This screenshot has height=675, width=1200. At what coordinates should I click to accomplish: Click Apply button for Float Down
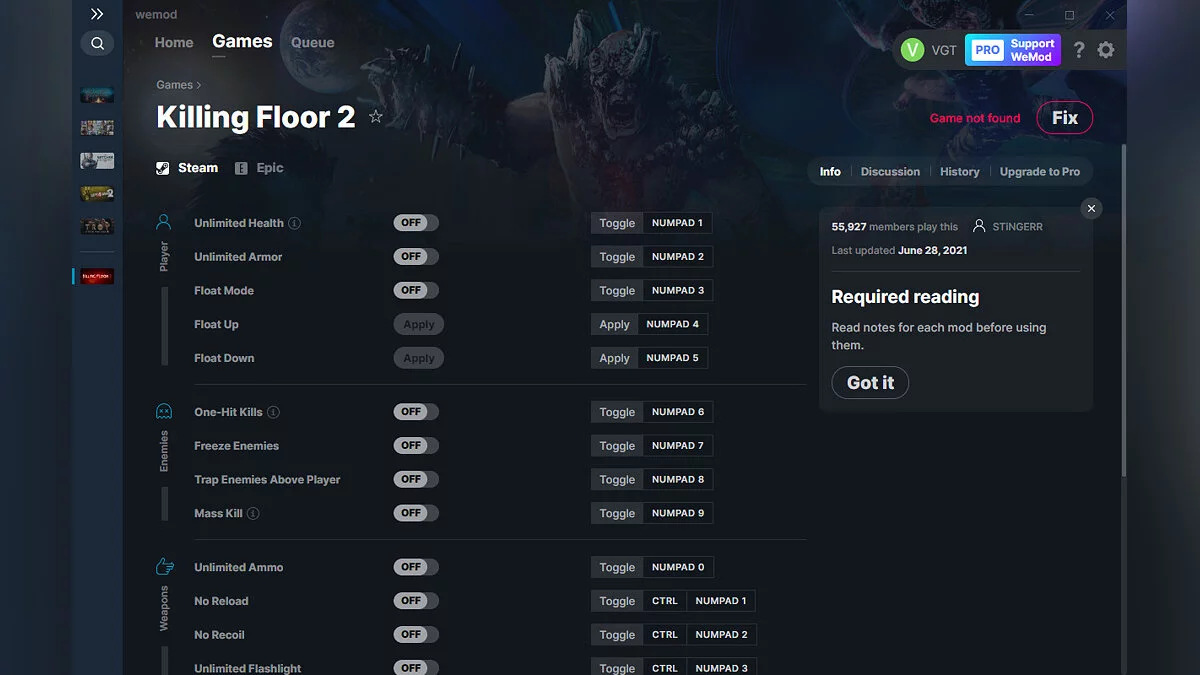(418, 358)
